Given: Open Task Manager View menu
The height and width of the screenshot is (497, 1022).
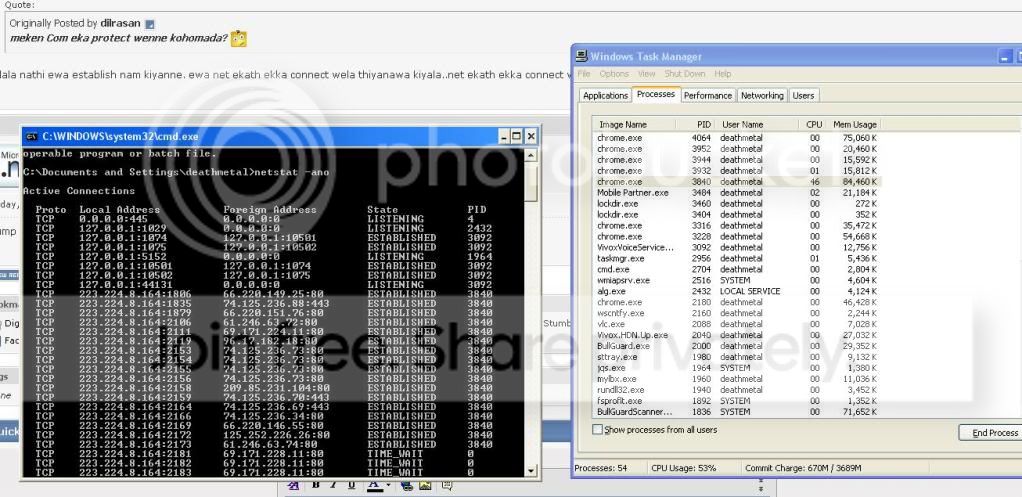Looking at the screenshot, I should tap(647, 74).
